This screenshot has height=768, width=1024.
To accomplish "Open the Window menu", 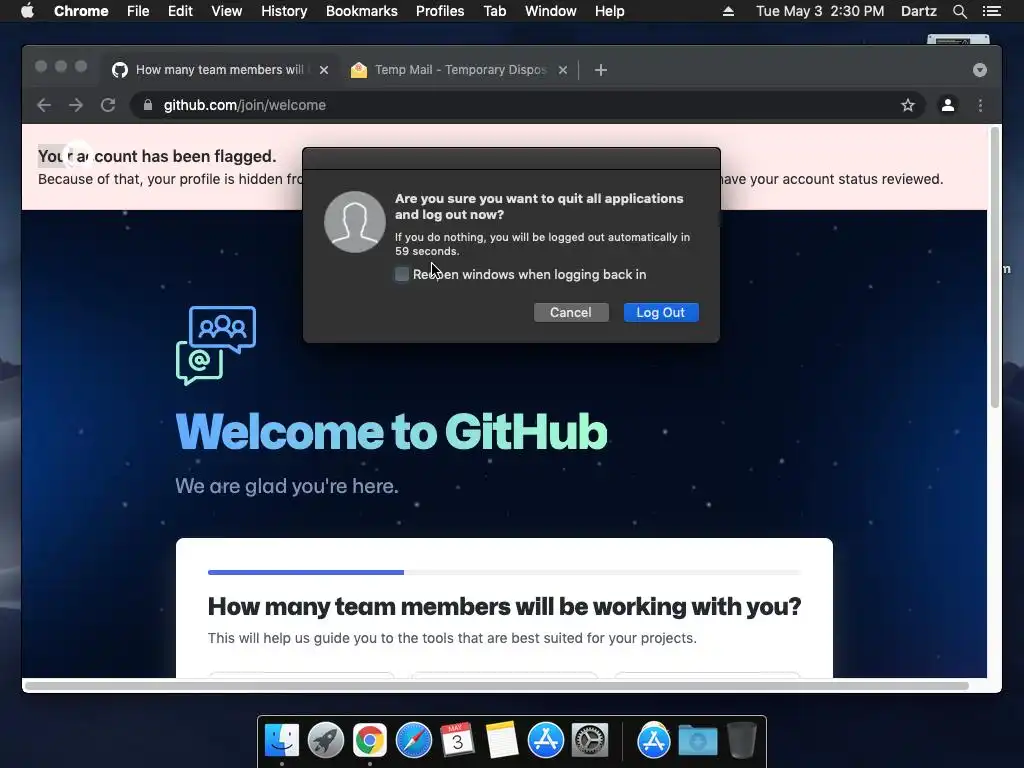I will [x=551, y=11].
